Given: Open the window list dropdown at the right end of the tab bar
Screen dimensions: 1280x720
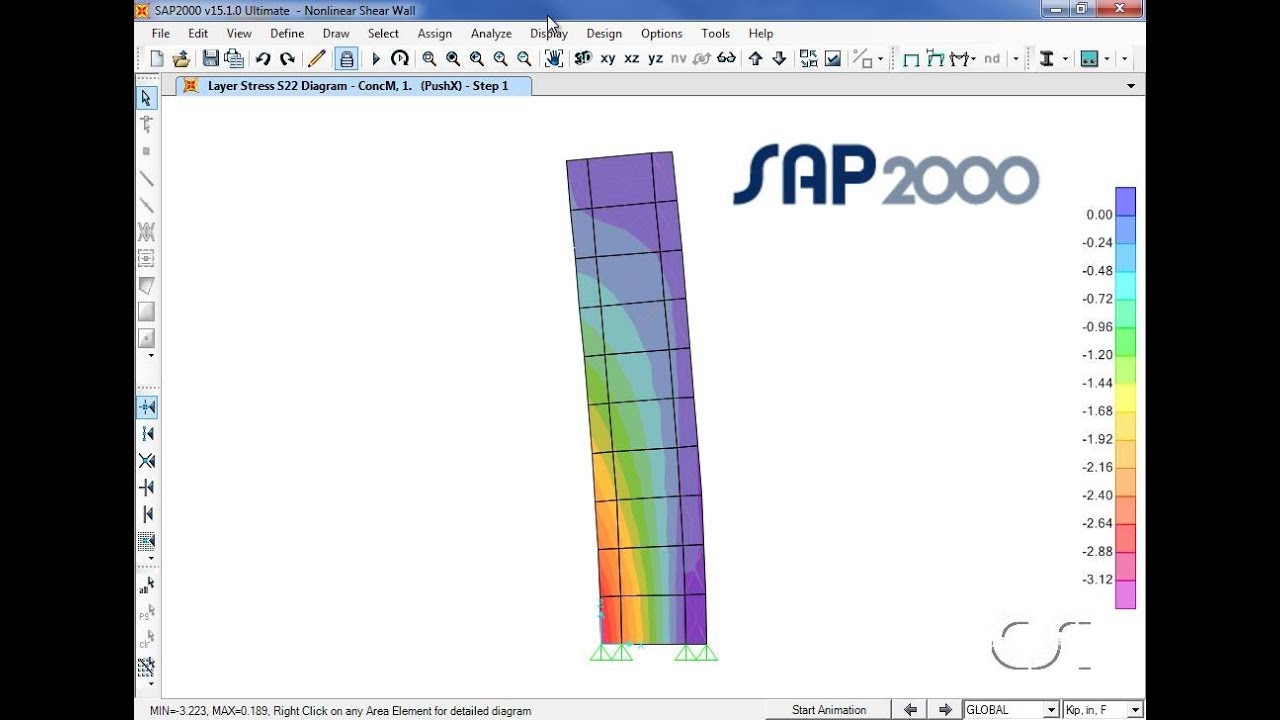Looking at the screenshot, I should point(1131,86).
